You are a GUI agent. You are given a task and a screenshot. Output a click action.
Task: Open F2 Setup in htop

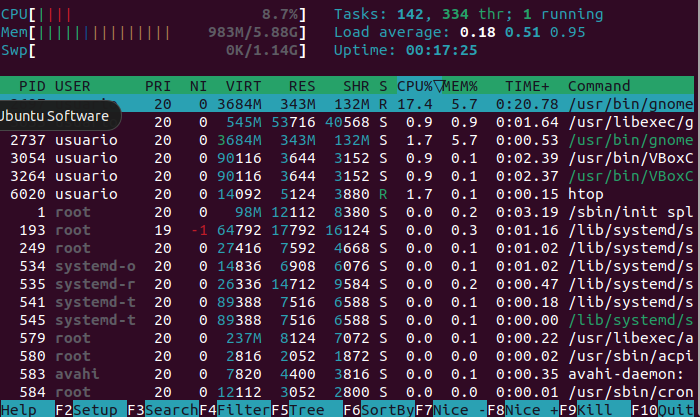point(92,409)
